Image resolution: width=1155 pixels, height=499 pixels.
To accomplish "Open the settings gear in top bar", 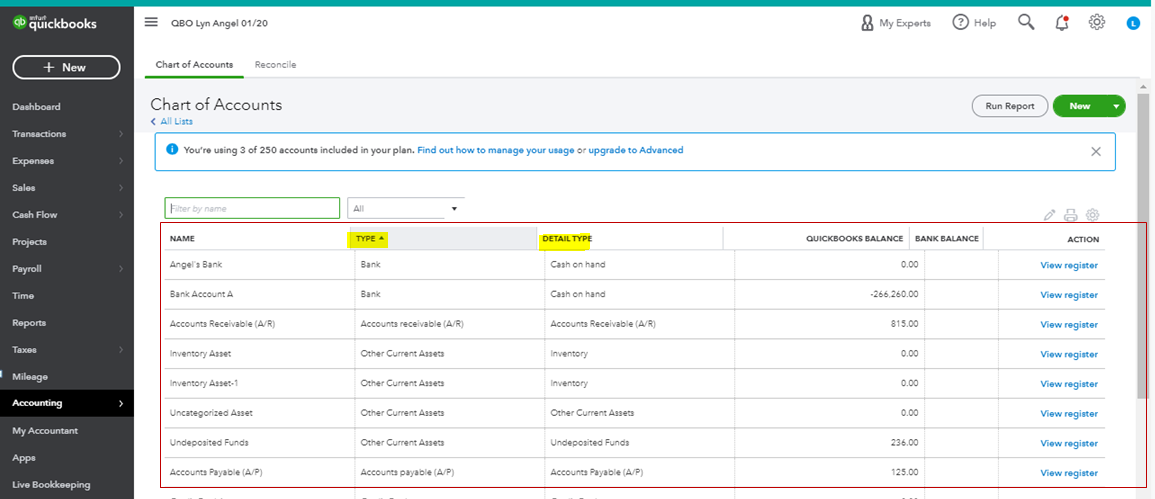I will click(x=1097, y=22).
